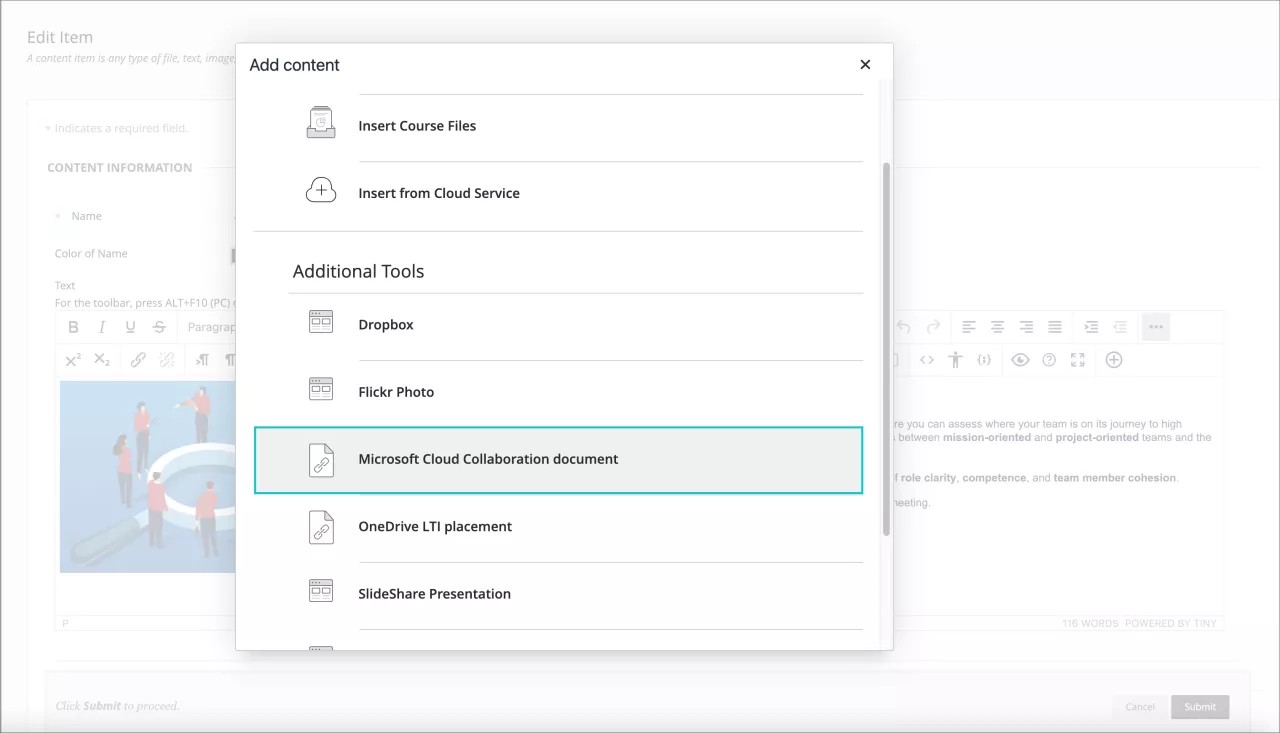Viewport: 1280px width, 733px height.
Task: Select Microsoft Cloud Collaboration document
Action: point(487,459)
